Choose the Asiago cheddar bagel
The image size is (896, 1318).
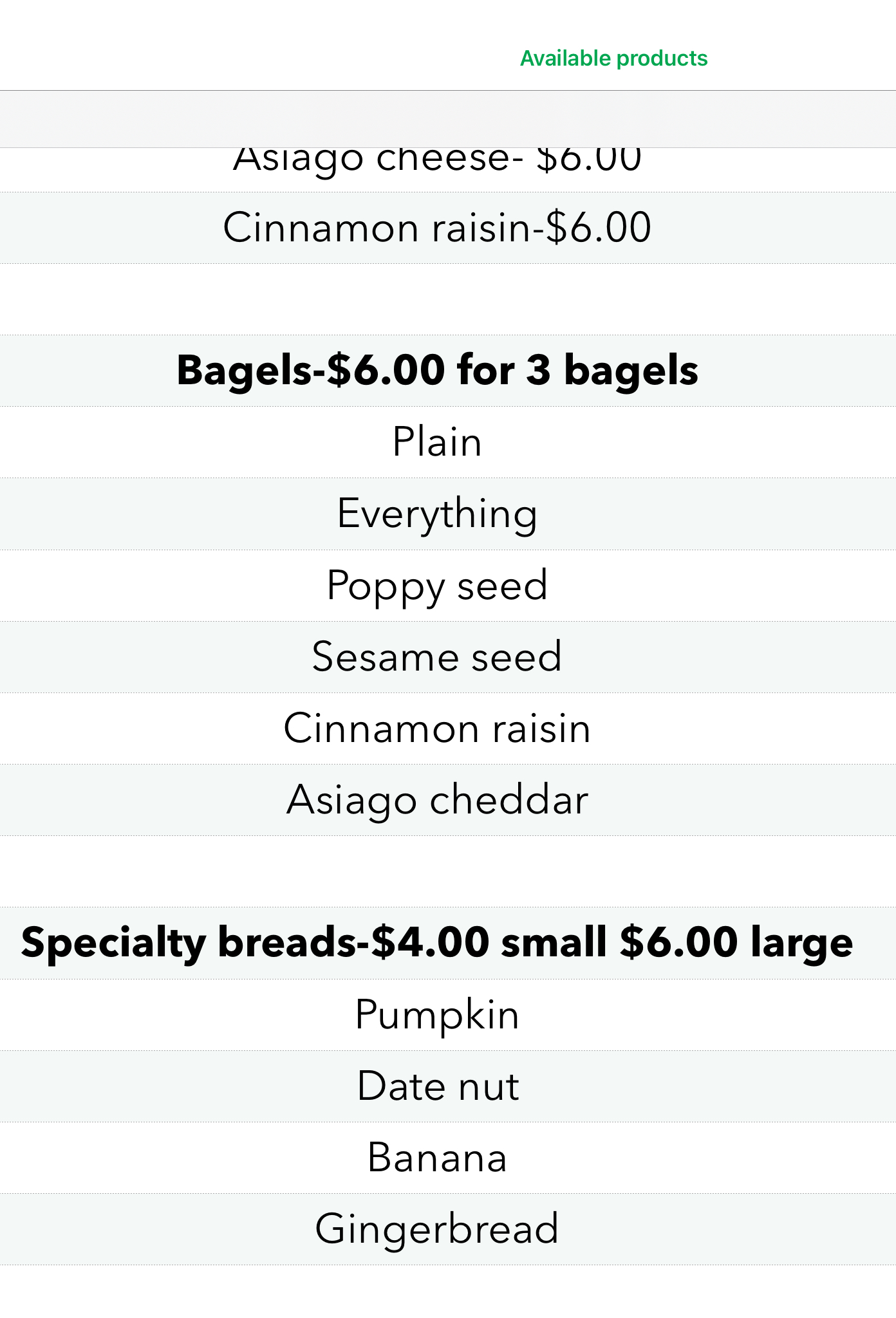437,800
